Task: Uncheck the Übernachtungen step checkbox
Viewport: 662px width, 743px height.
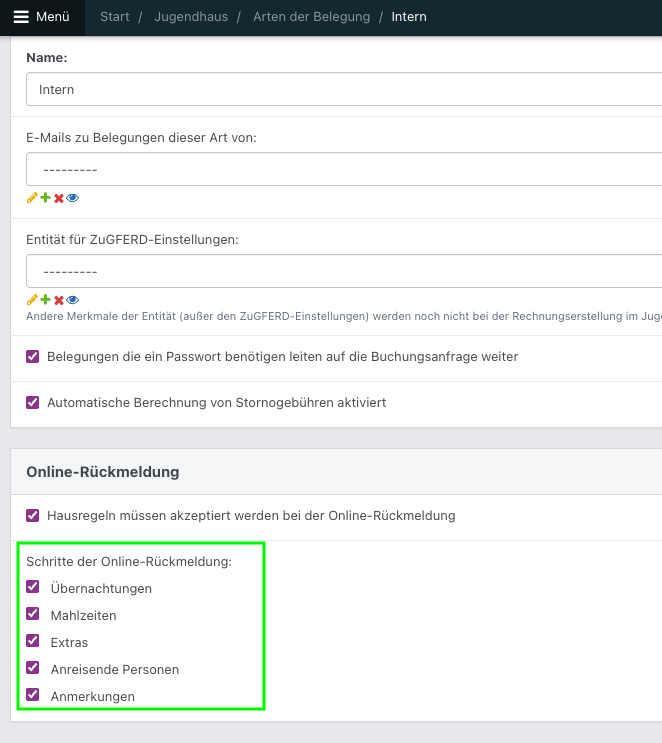Action: (33, 587)
